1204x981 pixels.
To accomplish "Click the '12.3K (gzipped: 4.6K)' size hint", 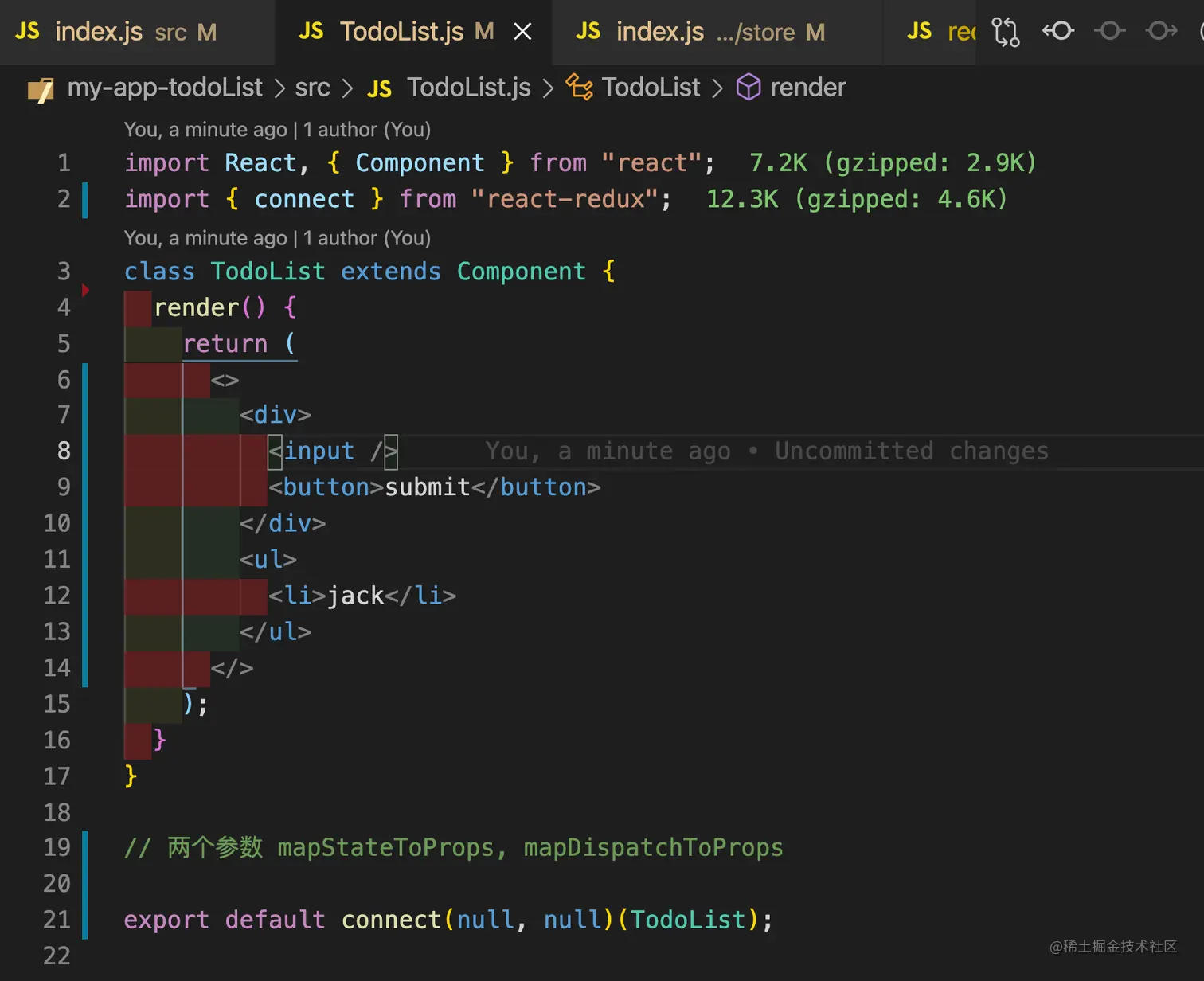I will coord(857,198).
